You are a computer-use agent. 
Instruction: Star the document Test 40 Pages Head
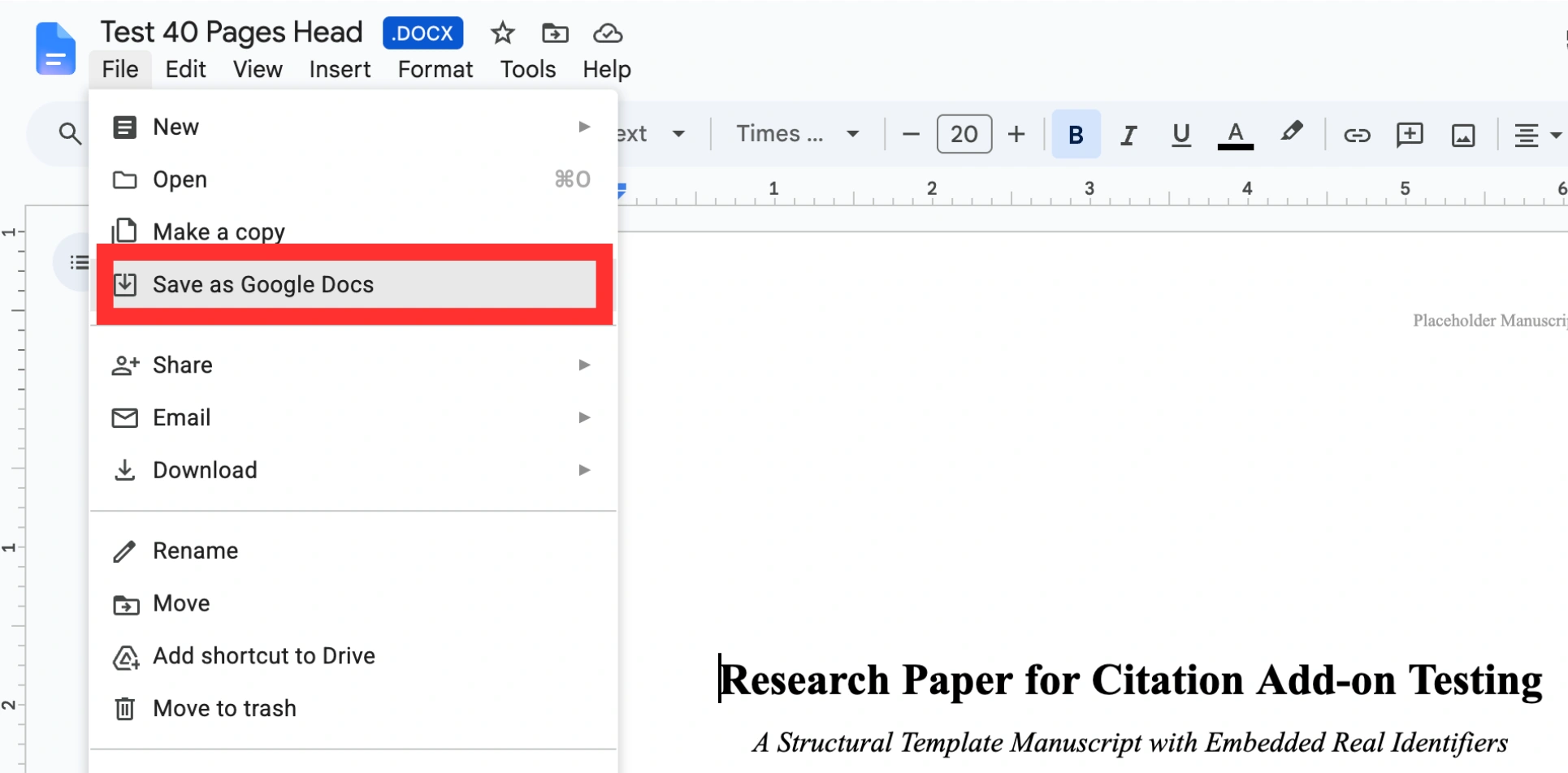click(503, 33)
